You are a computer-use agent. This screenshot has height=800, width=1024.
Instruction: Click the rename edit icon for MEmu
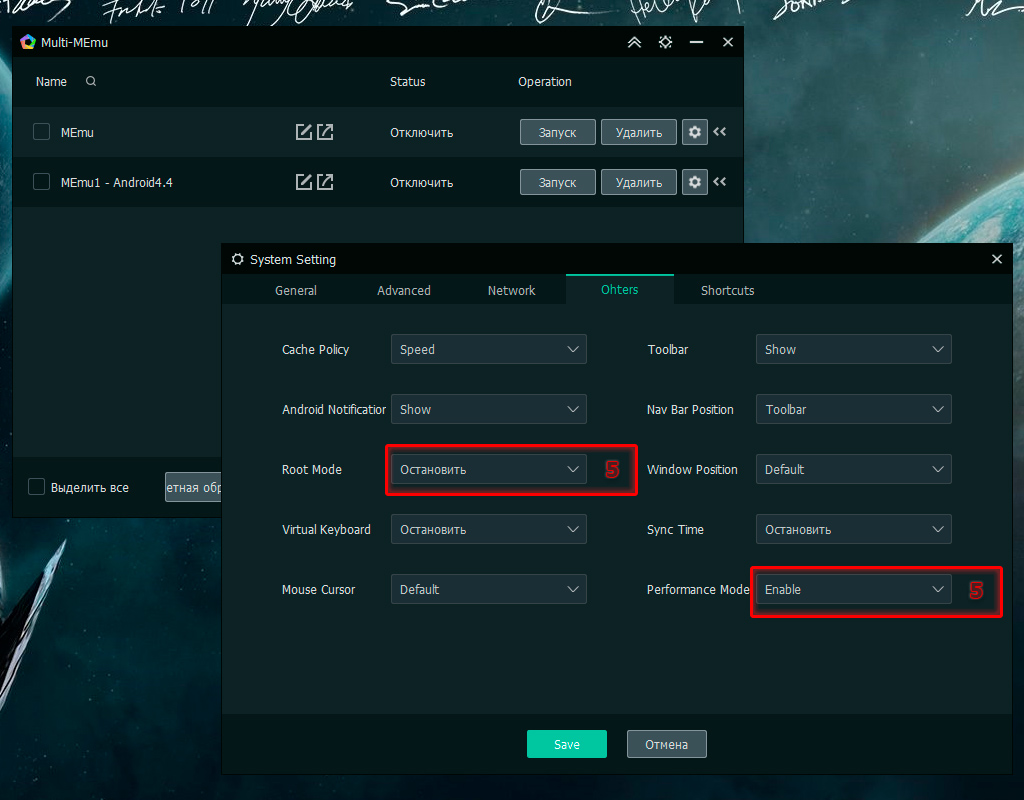tap(304, 132)
